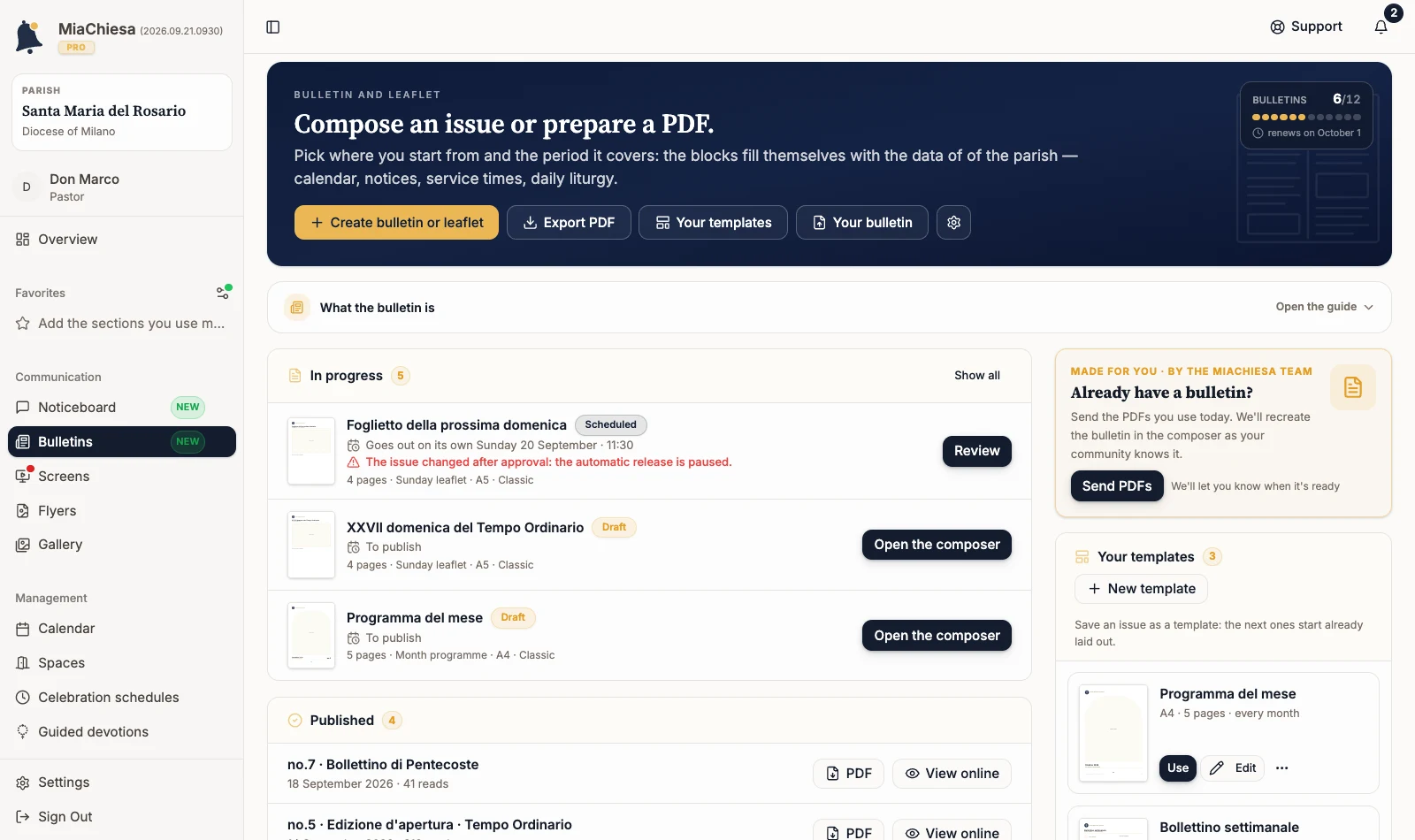The height and width of the screenshot is (840, 1415).
Task: Click Don Marco avatar
Action: [27, 187]
